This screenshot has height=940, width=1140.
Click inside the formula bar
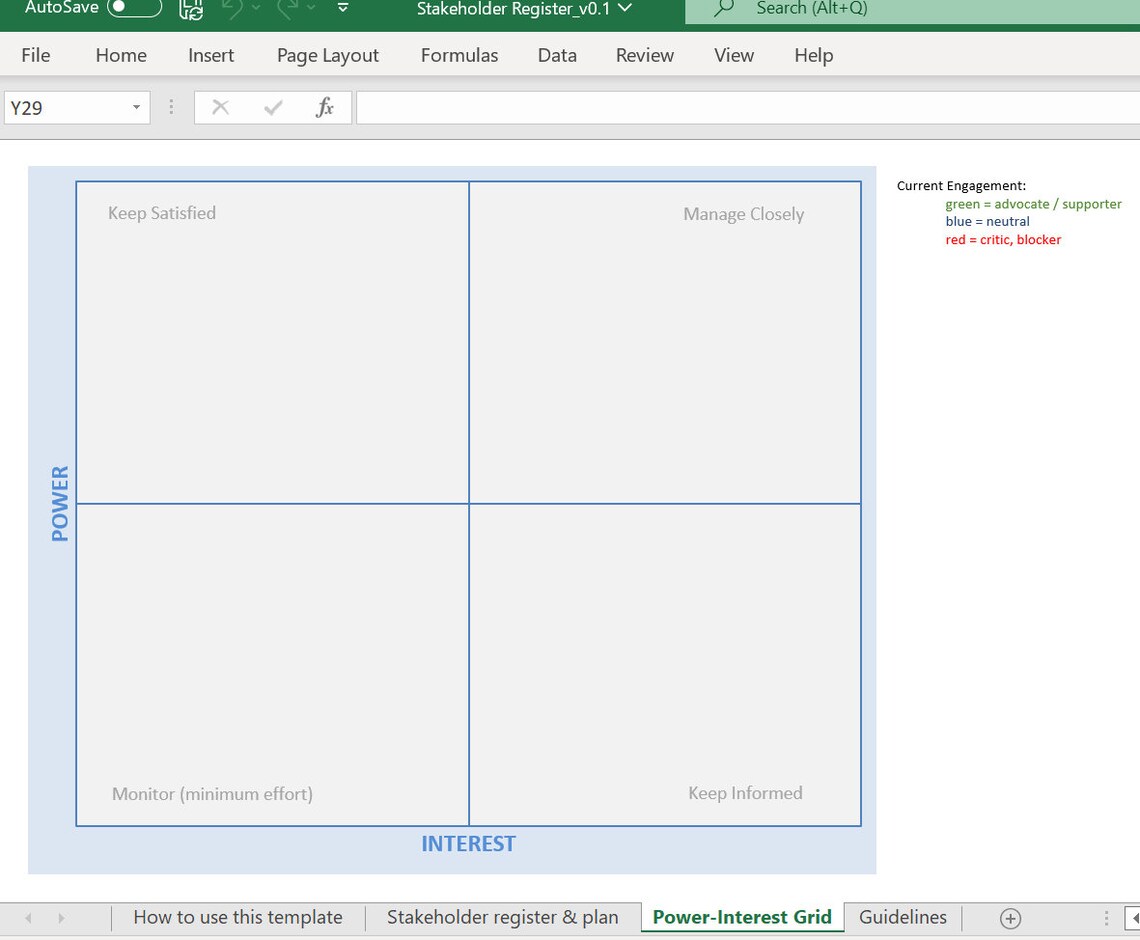point(700,107)
